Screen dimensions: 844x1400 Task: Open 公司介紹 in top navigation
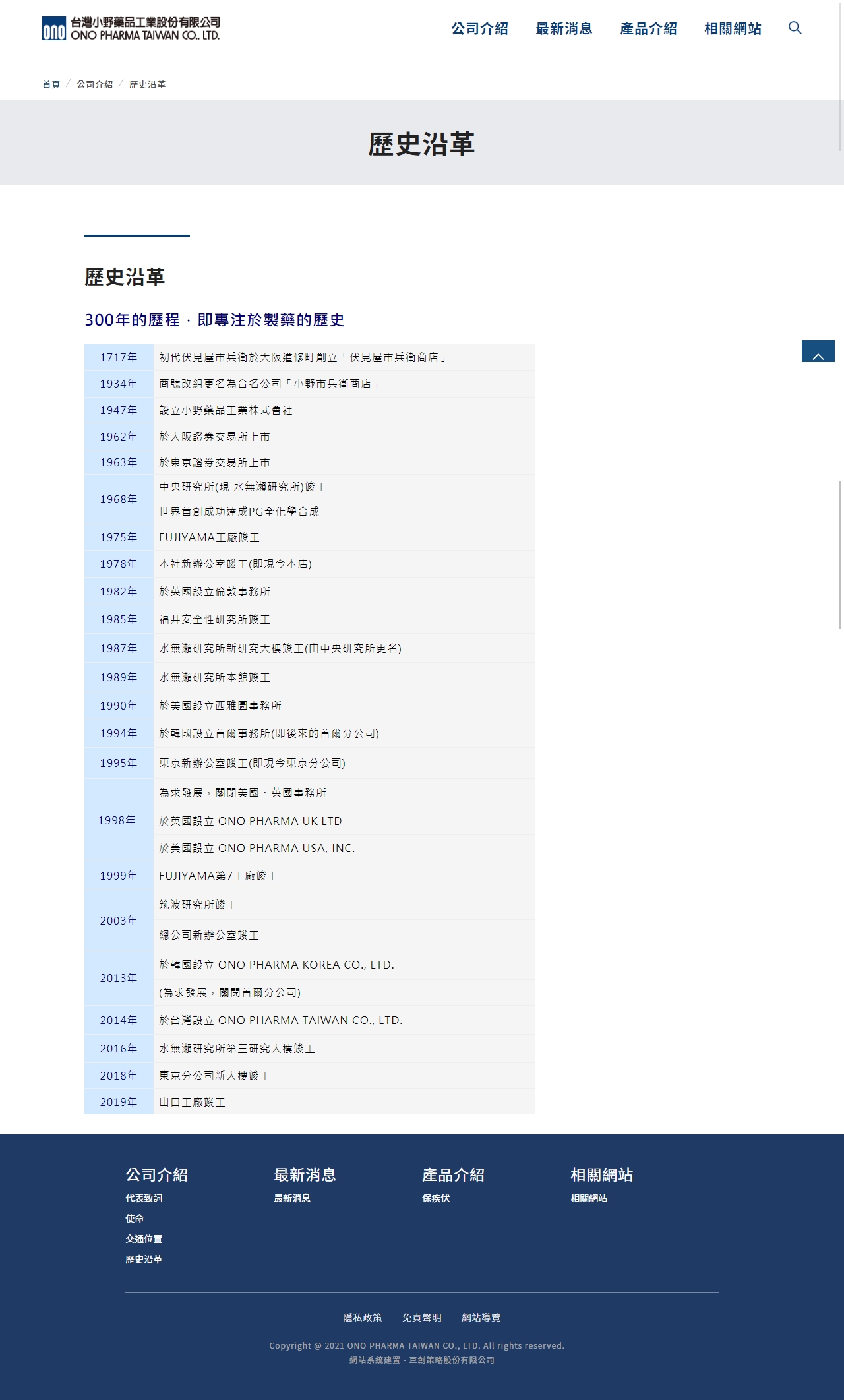click(479, 28)
